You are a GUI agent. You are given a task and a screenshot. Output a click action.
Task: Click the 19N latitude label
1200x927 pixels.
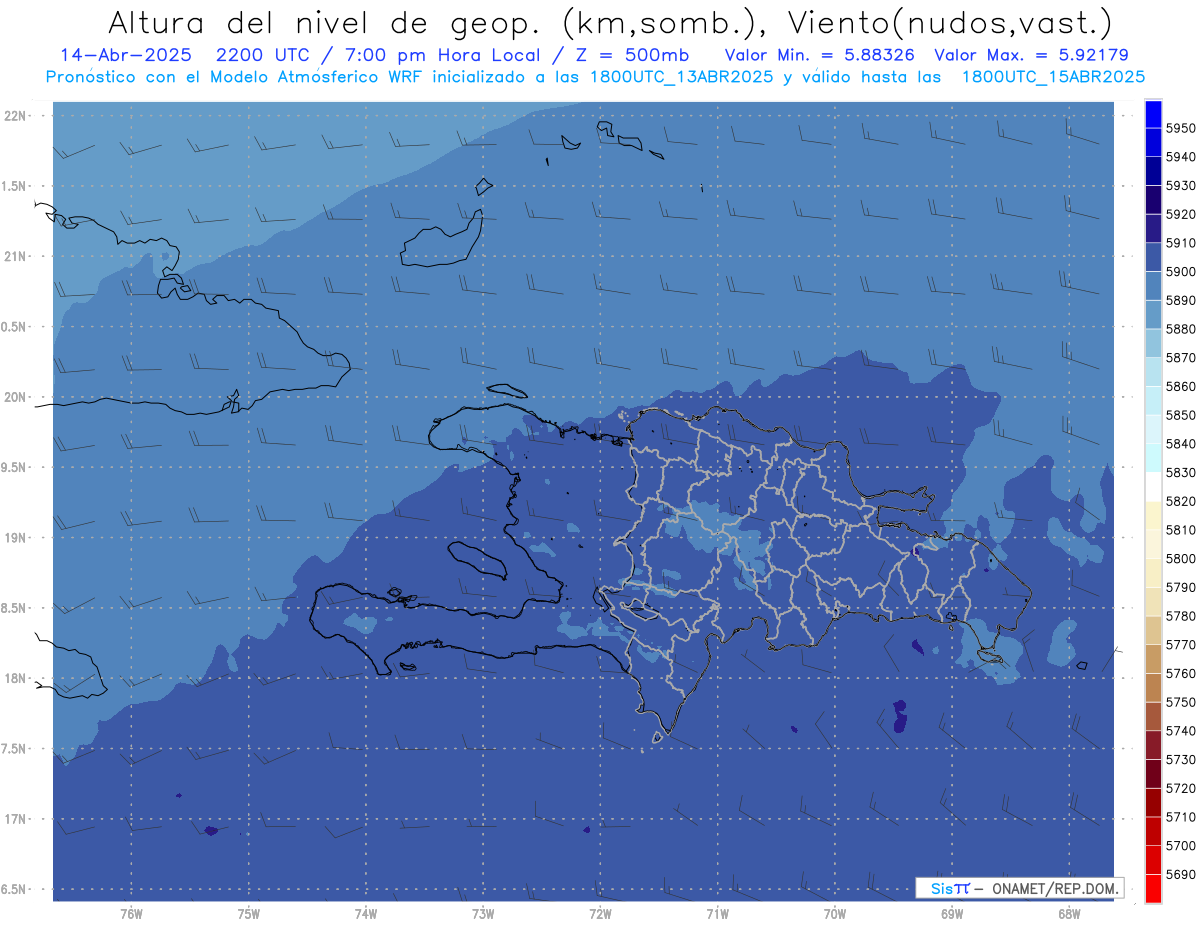pyautogui.click(x=17, y=538)
